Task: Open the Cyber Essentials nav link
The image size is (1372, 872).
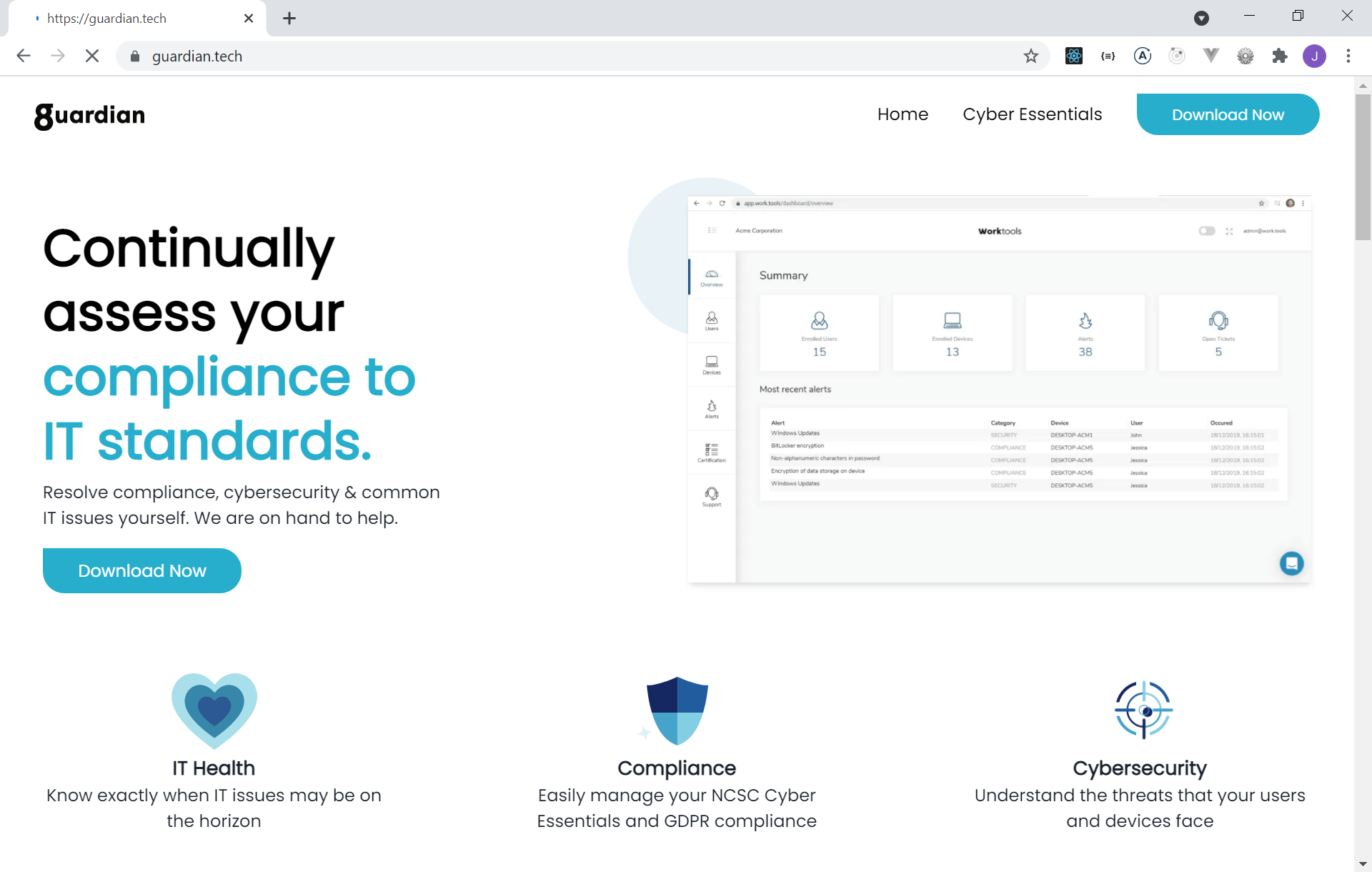Action: coord(1032,114)
